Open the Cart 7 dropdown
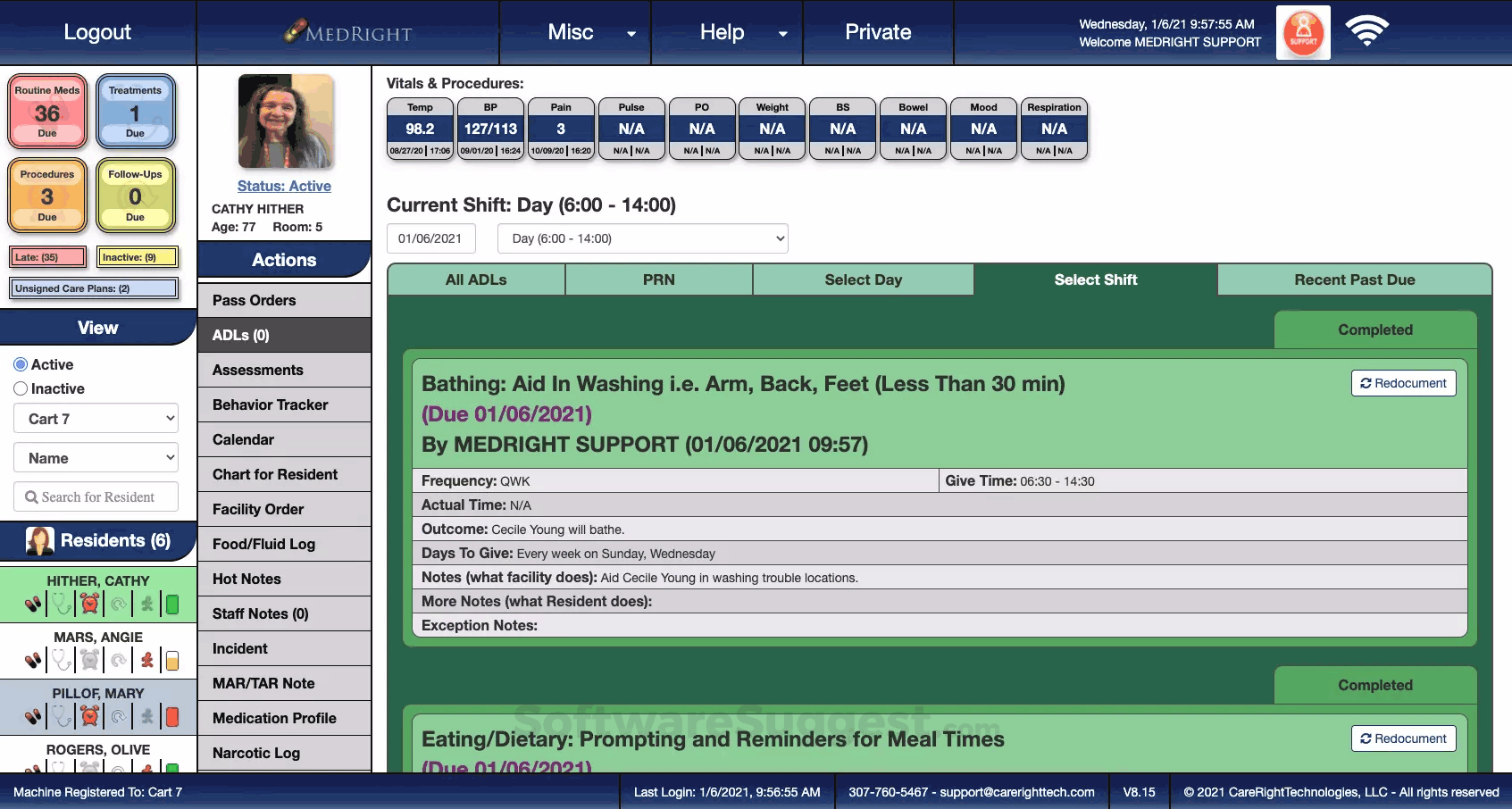Image resolution: width=1512 pixels, height=809 pixels. pos(96,419)
